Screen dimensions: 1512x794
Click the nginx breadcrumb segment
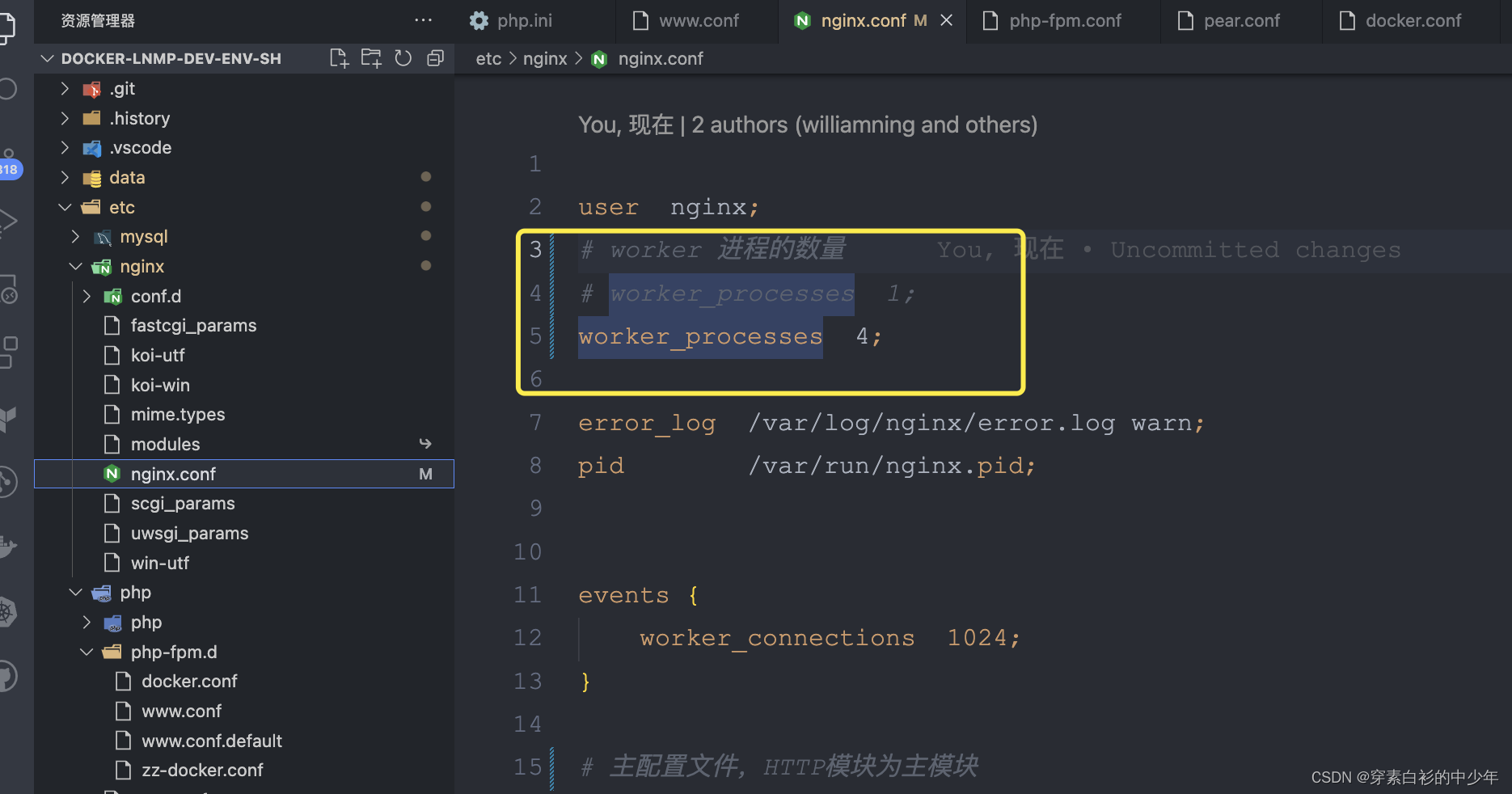coord(545,59)
